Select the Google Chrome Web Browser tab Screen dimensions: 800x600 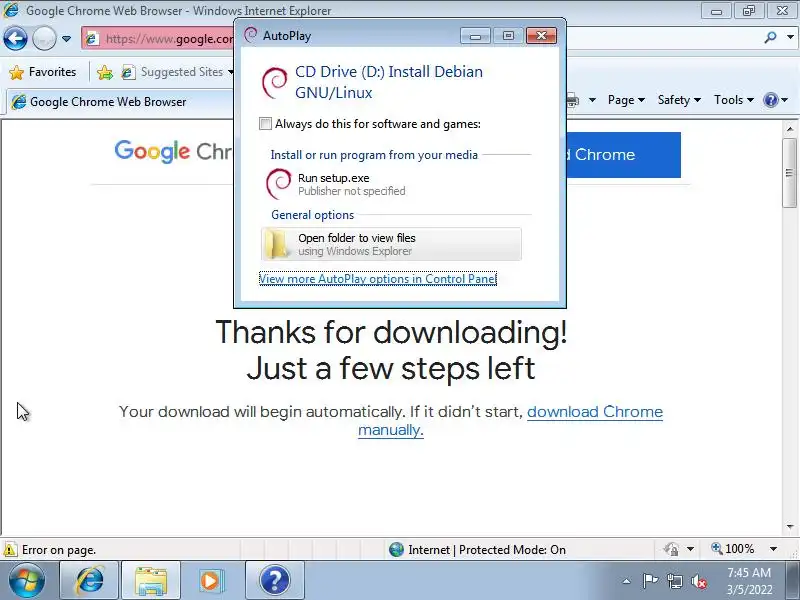pyautogui.click(x=120, y=102)
